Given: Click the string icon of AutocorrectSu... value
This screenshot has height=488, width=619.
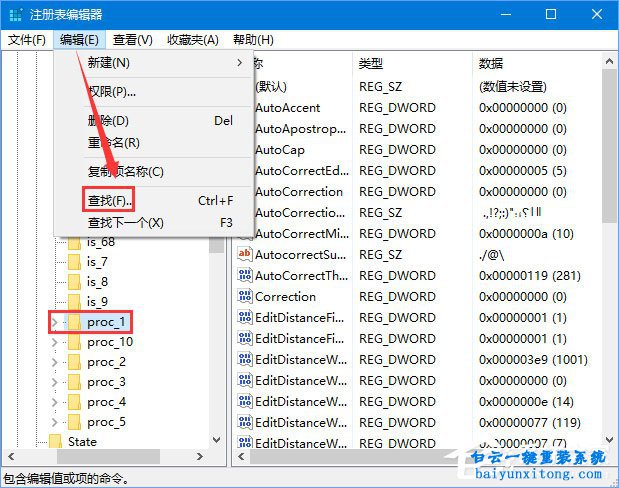Looking at the screenshot, I should [245, 254].
